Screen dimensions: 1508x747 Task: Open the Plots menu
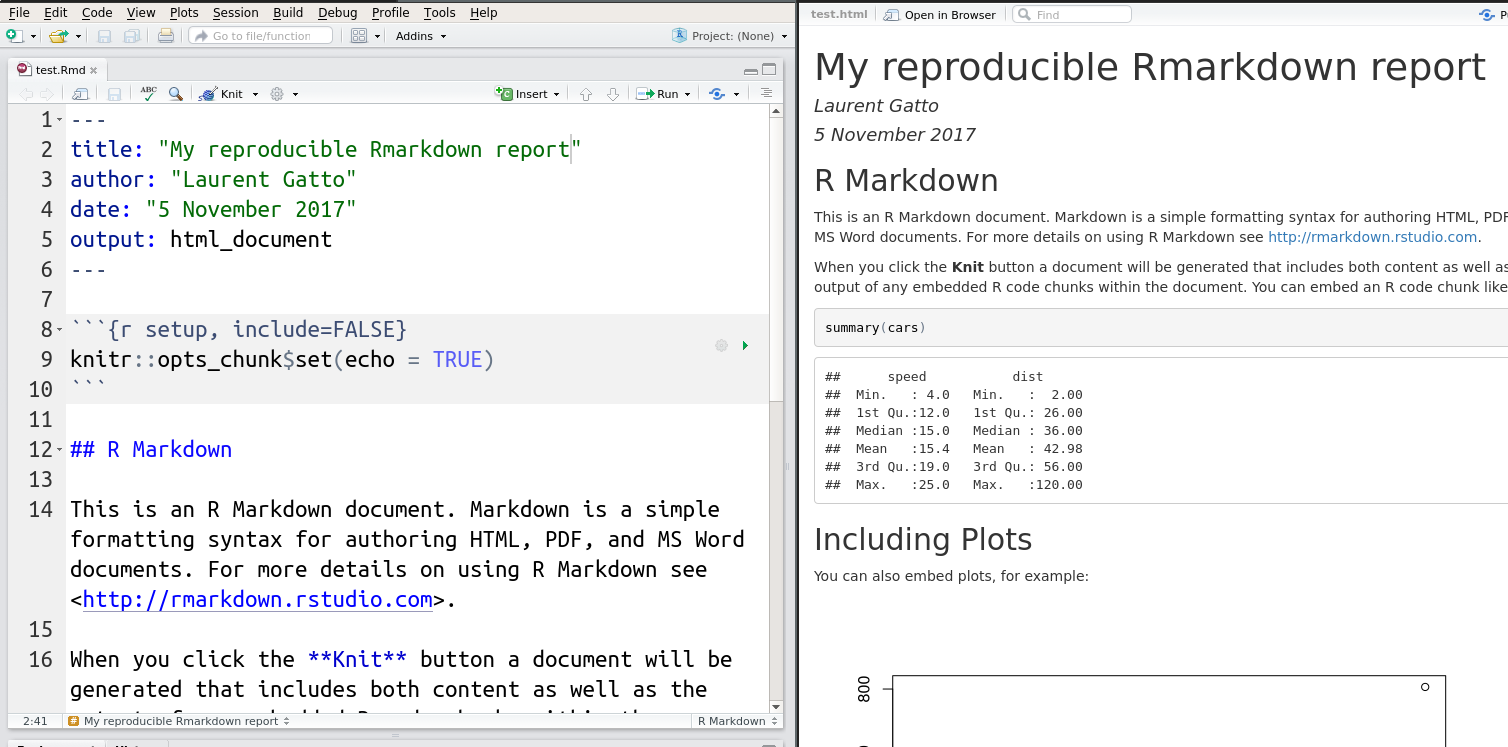click(x=184, y=12)
